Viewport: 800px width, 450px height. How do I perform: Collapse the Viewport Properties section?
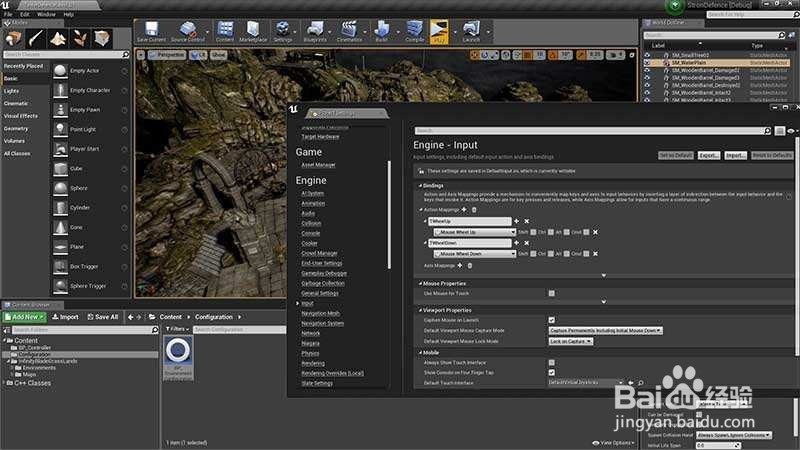tap(421, 310)
